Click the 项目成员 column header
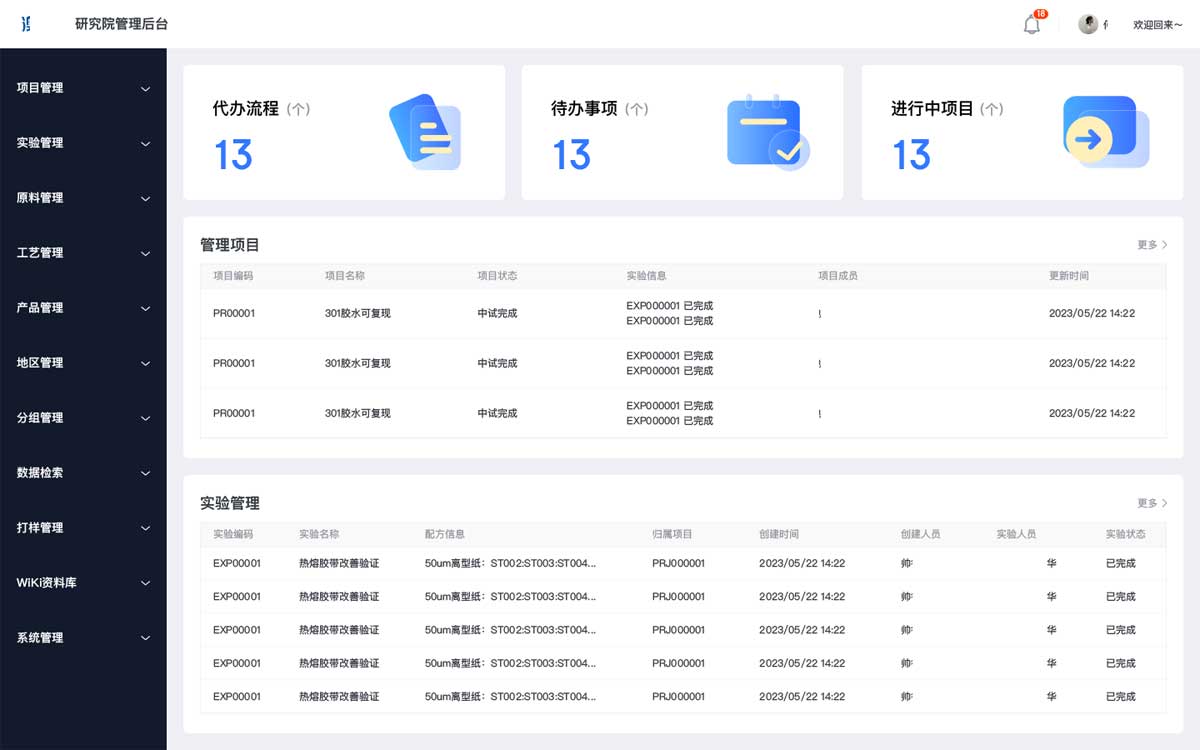Image resolution: width=1200 pixels, height=750 pixels. [x=838, y=276]
